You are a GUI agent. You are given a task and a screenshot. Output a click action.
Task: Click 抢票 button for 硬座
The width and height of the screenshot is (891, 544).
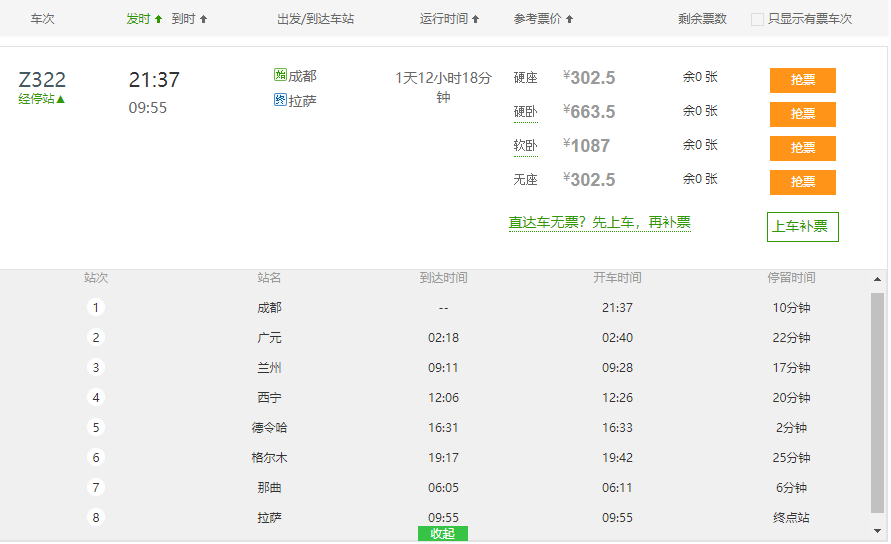pos(802,80)
